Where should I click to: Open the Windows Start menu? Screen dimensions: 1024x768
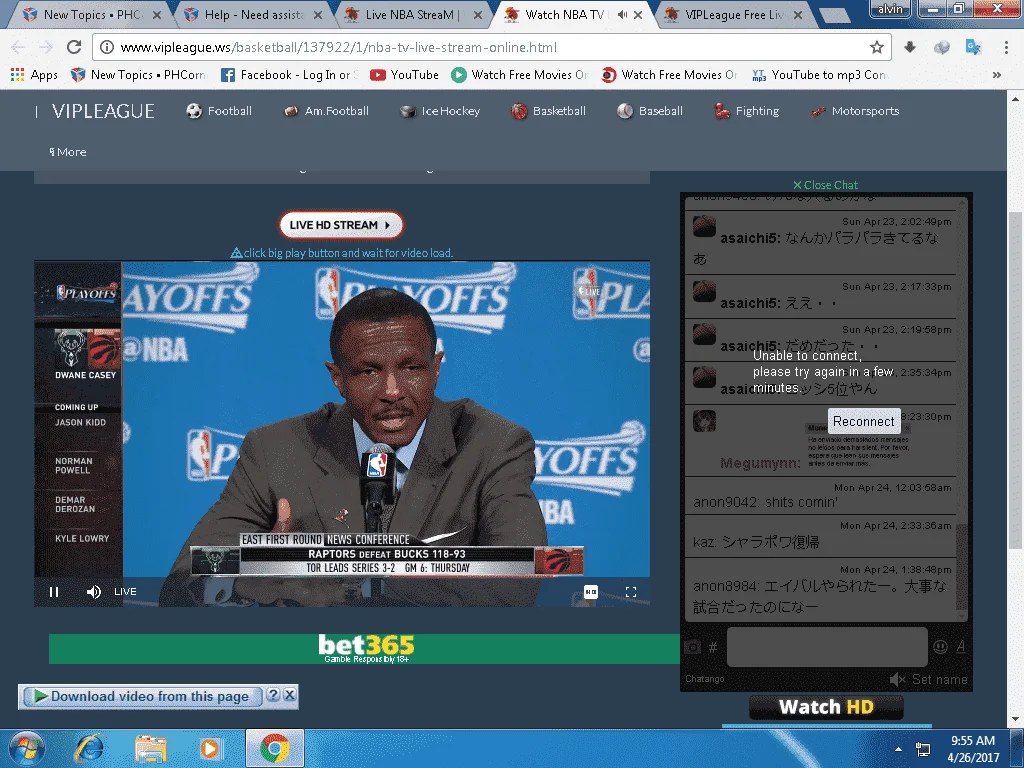tap(26, 748)
